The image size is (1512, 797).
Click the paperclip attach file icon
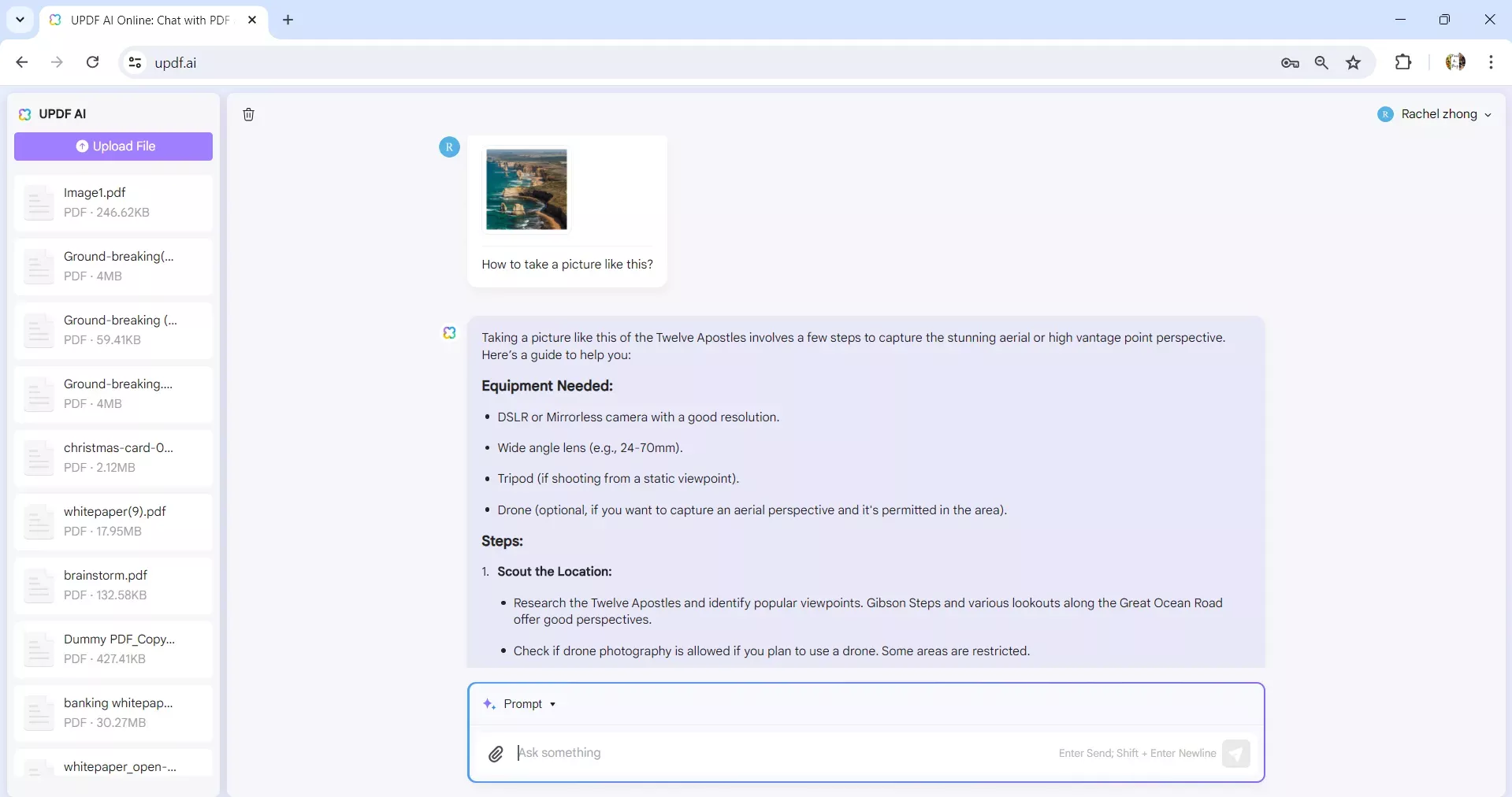[x=496, y=754]
